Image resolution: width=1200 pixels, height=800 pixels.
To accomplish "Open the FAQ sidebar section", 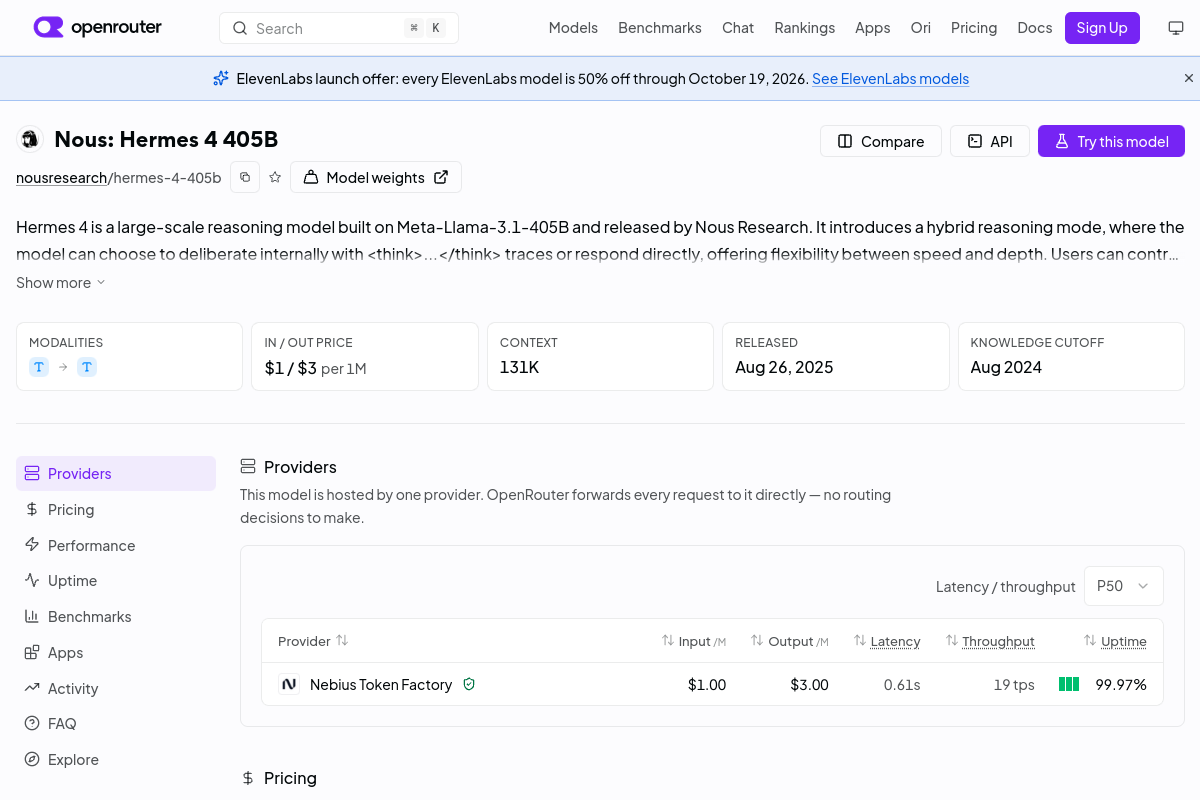I will coord(116,724).
